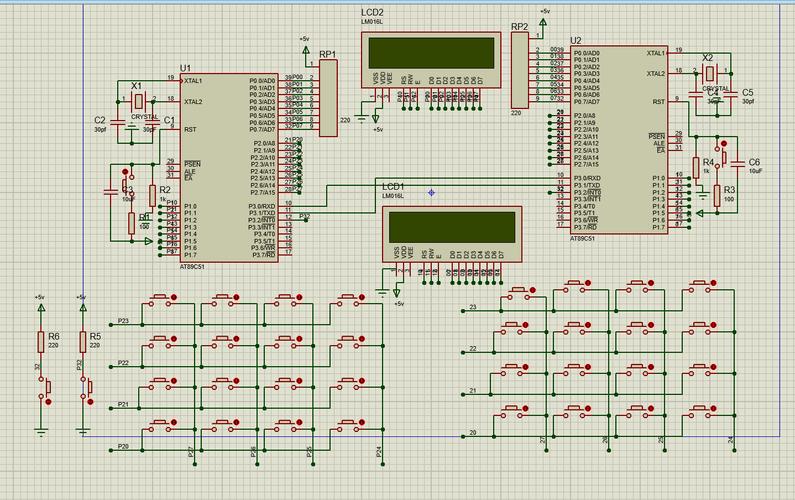Click P3.0/RXD pin label on U2
Image resolution: width=795 pixels, height=500 pixels.
pos(587,178)
